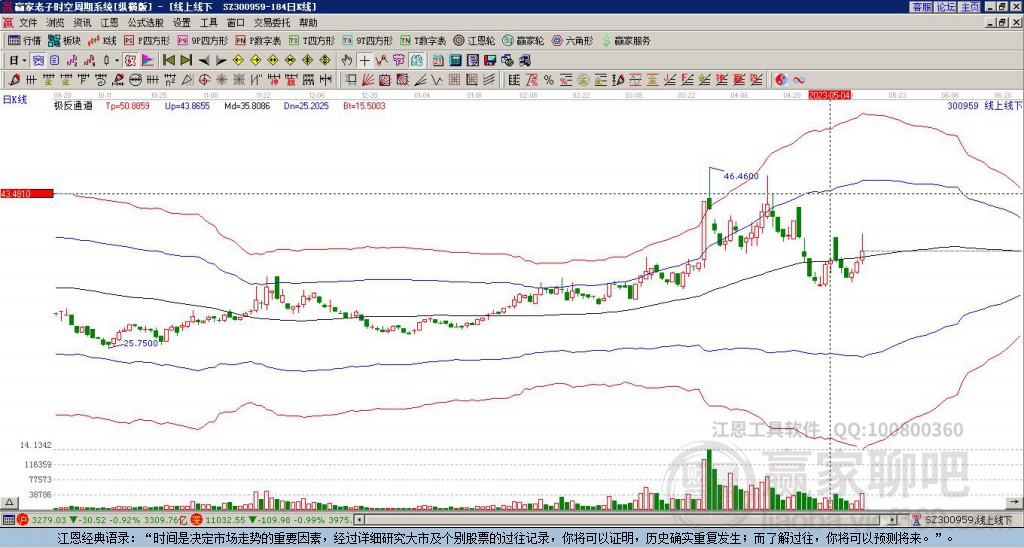Open the T四方形 time square
This screenshot has width=1024, height=548.
312,40
